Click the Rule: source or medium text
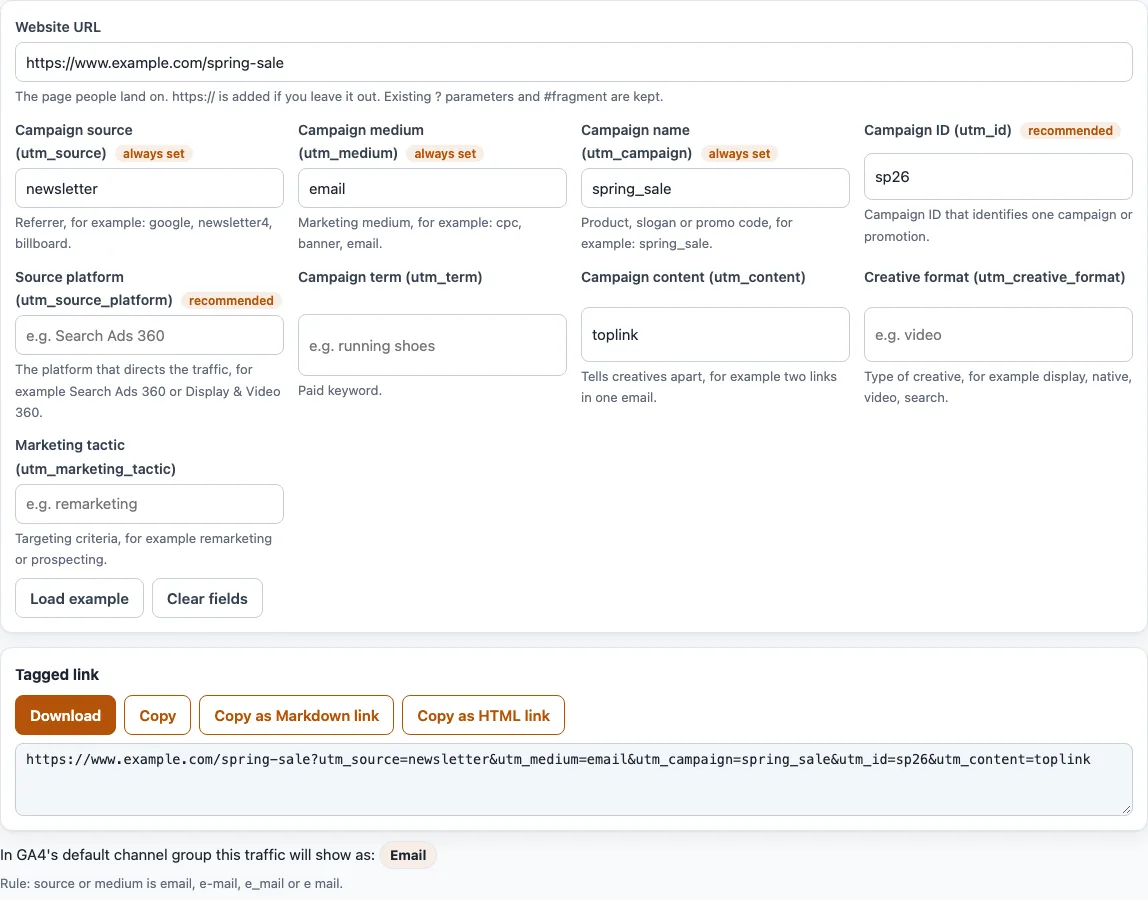 point(171,883)
